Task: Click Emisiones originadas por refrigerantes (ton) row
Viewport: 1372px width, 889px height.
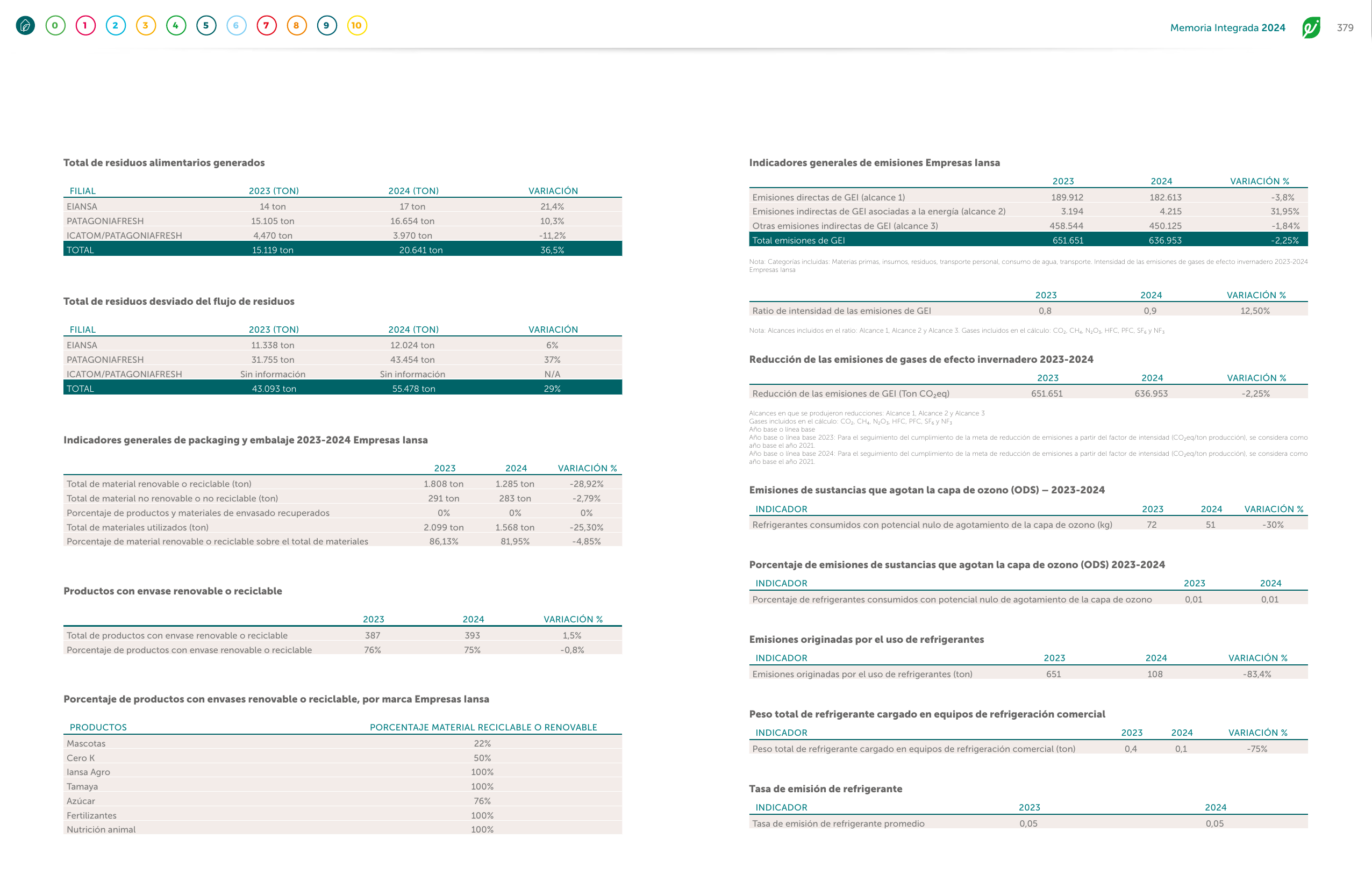Action: [x=1028, y=674]
